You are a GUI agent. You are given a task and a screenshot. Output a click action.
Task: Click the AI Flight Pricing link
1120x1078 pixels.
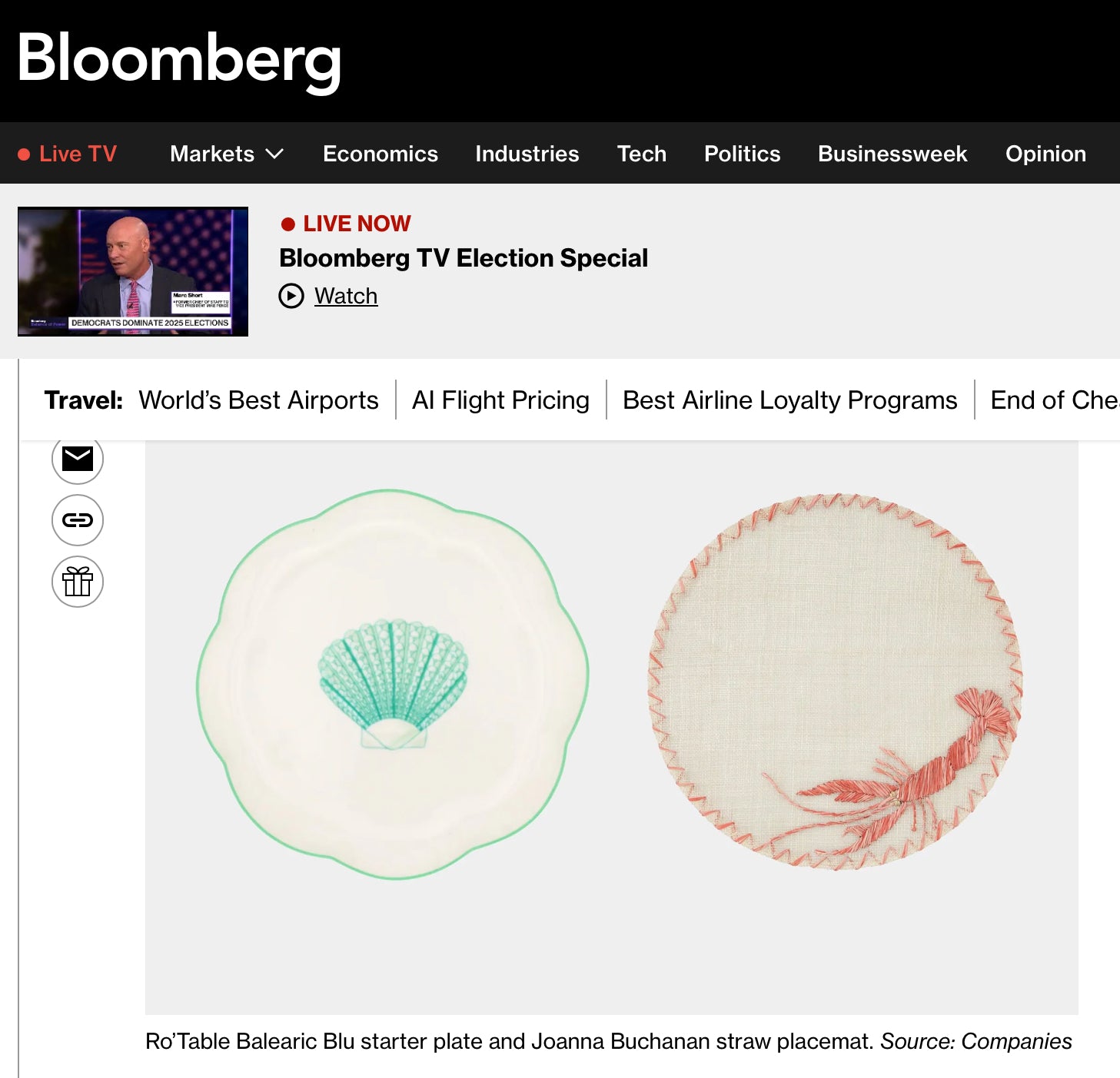pyautogui.click(x=500, y=400)
